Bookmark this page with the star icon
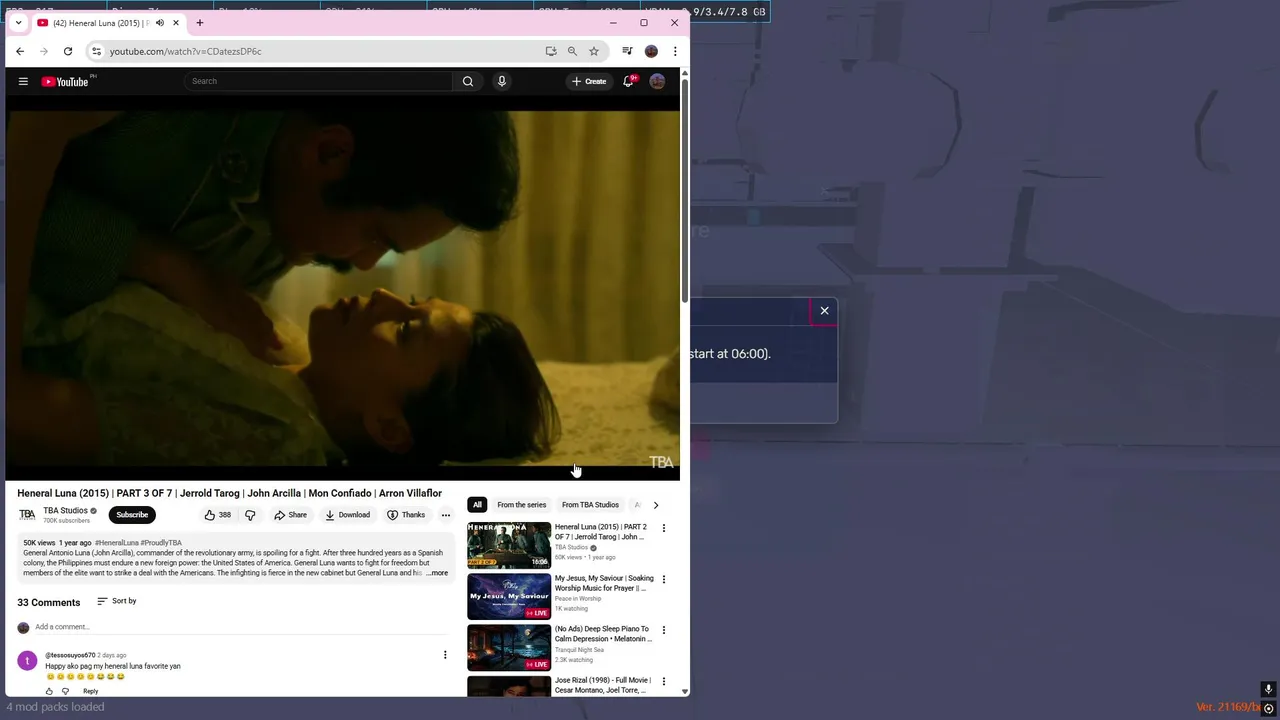The width and height of the screenshot is (1280, 720). 594,51
